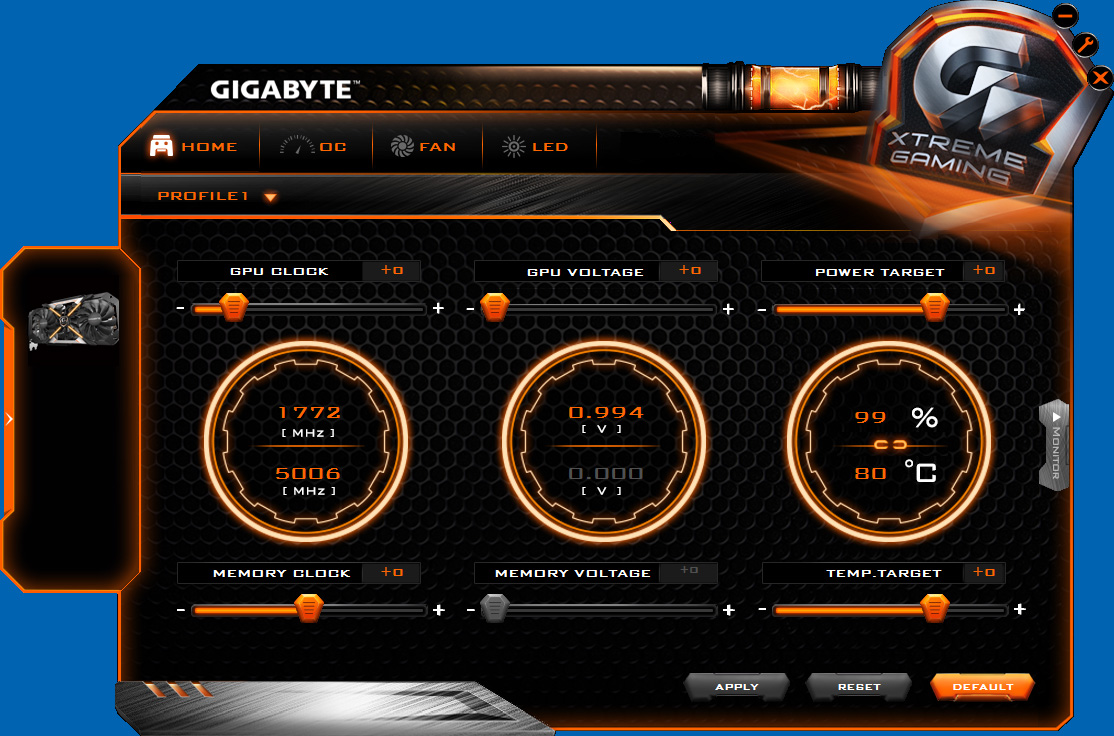Click the GPU voltage slider handle

tap(495, 308)
